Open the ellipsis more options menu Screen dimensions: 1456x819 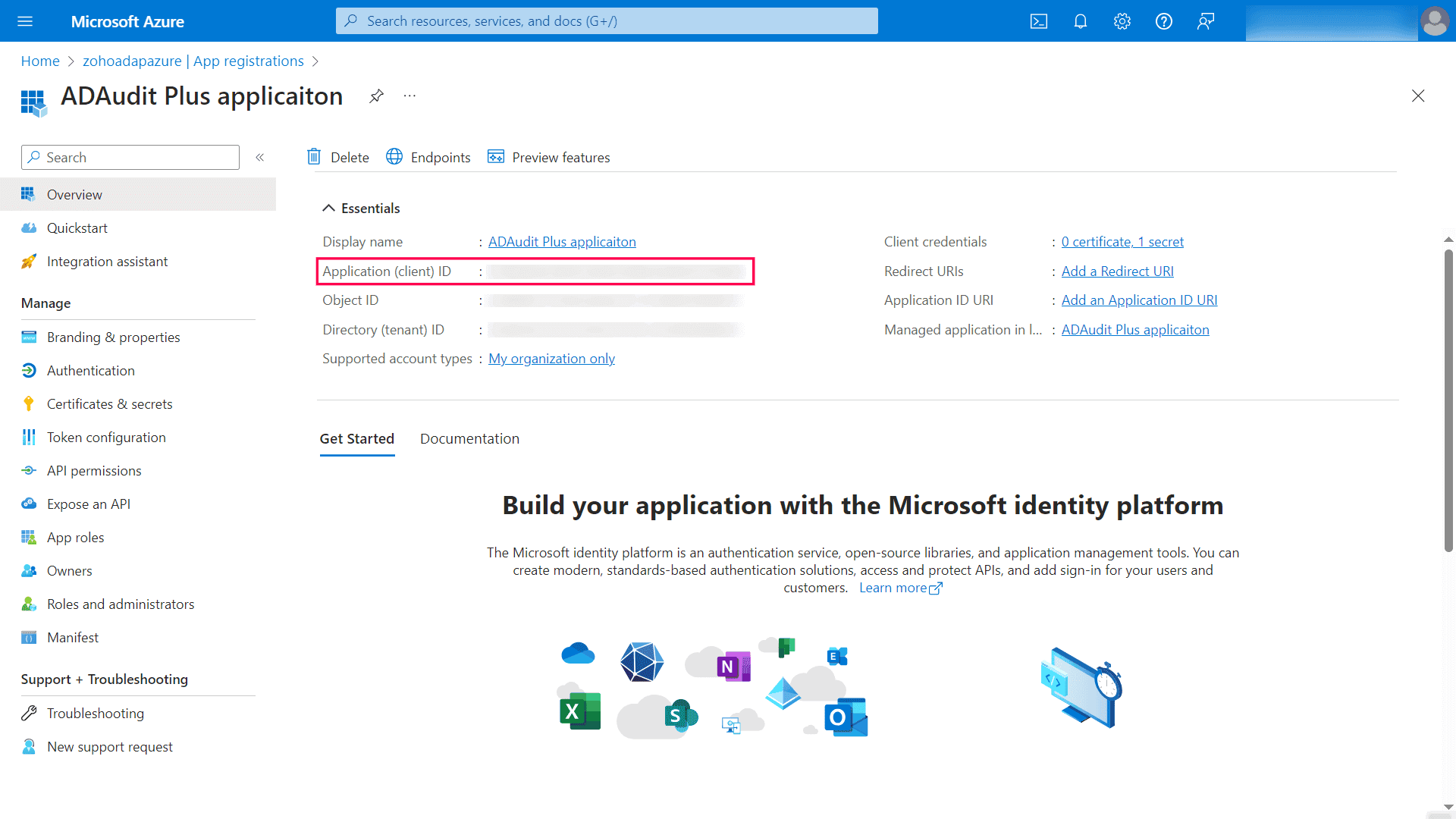click(x=409, y=96)
